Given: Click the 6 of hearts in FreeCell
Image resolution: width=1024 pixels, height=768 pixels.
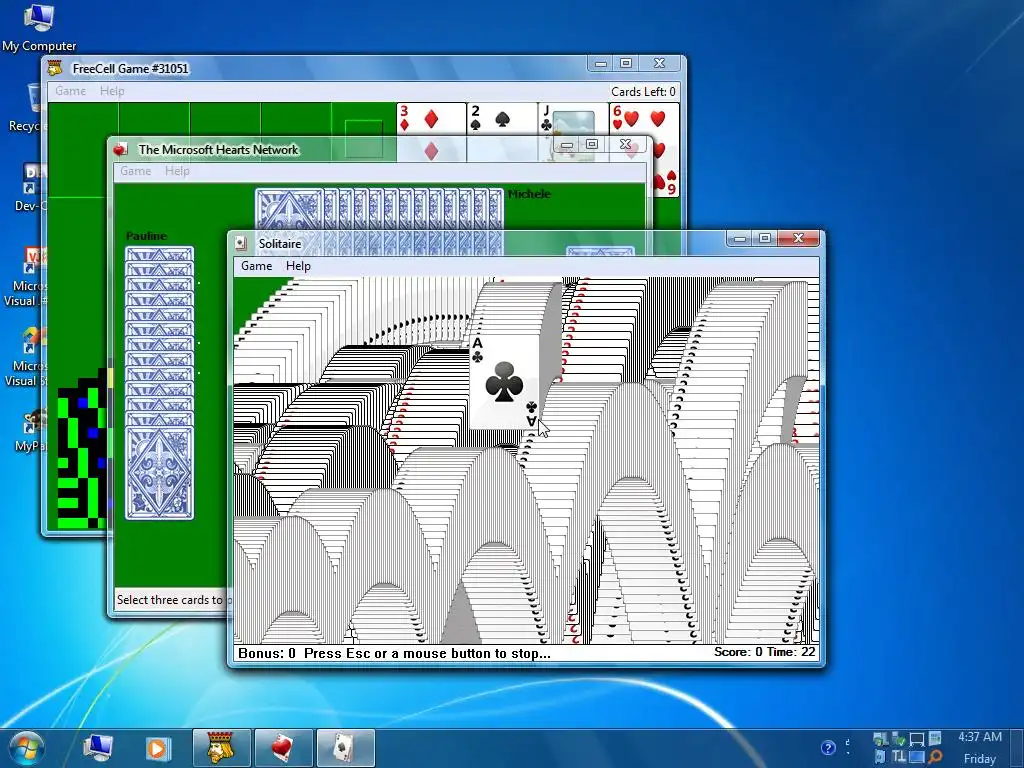Looking at the screenshot, I should pos(644,120).
